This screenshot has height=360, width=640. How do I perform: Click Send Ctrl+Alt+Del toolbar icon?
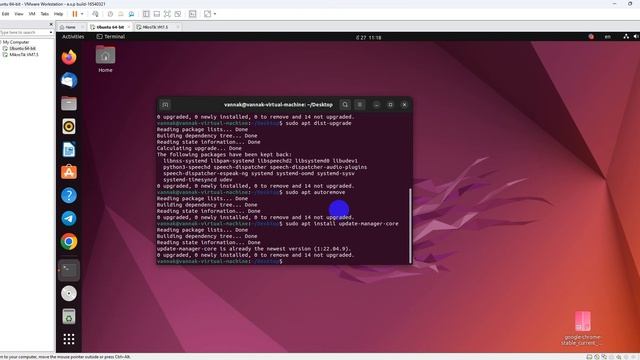coord(95,14)
